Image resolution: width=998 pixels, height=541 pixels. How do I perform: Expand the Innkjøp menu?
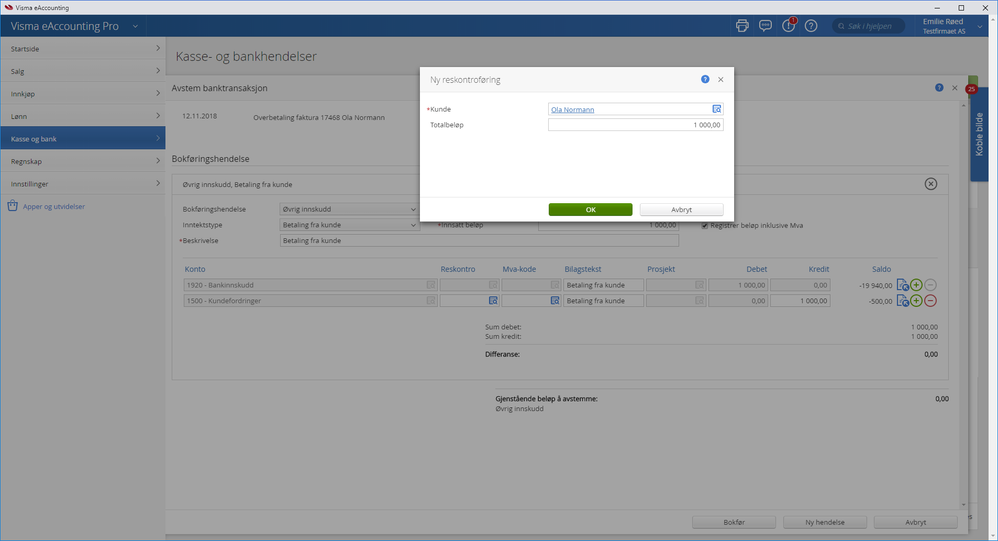click(x=83, y=94)
